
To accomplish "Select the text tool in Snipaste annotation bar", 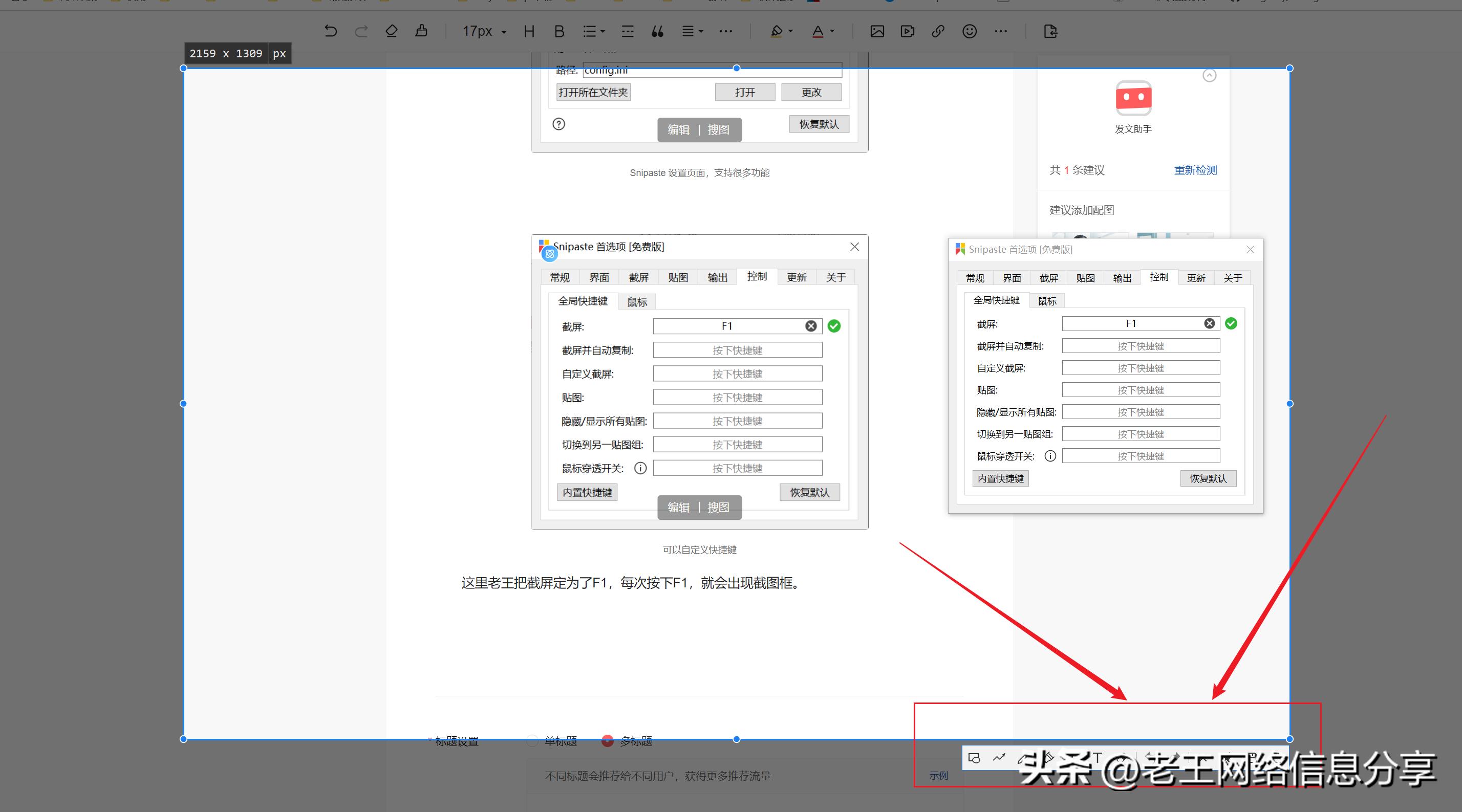I will click(1098, 758).
